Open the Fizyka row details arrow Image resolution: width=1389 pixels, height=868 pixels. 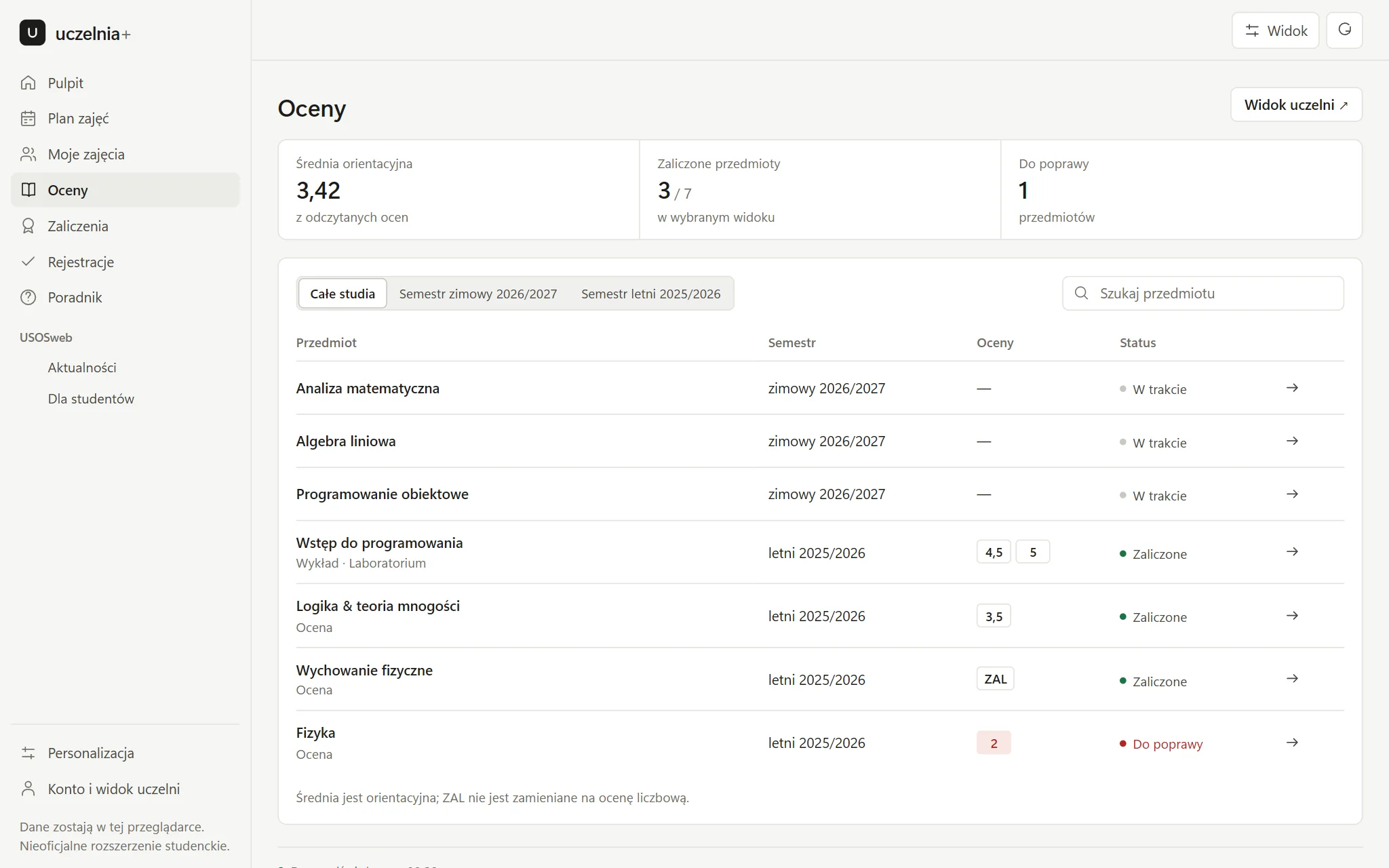(x=1292, y=743)
